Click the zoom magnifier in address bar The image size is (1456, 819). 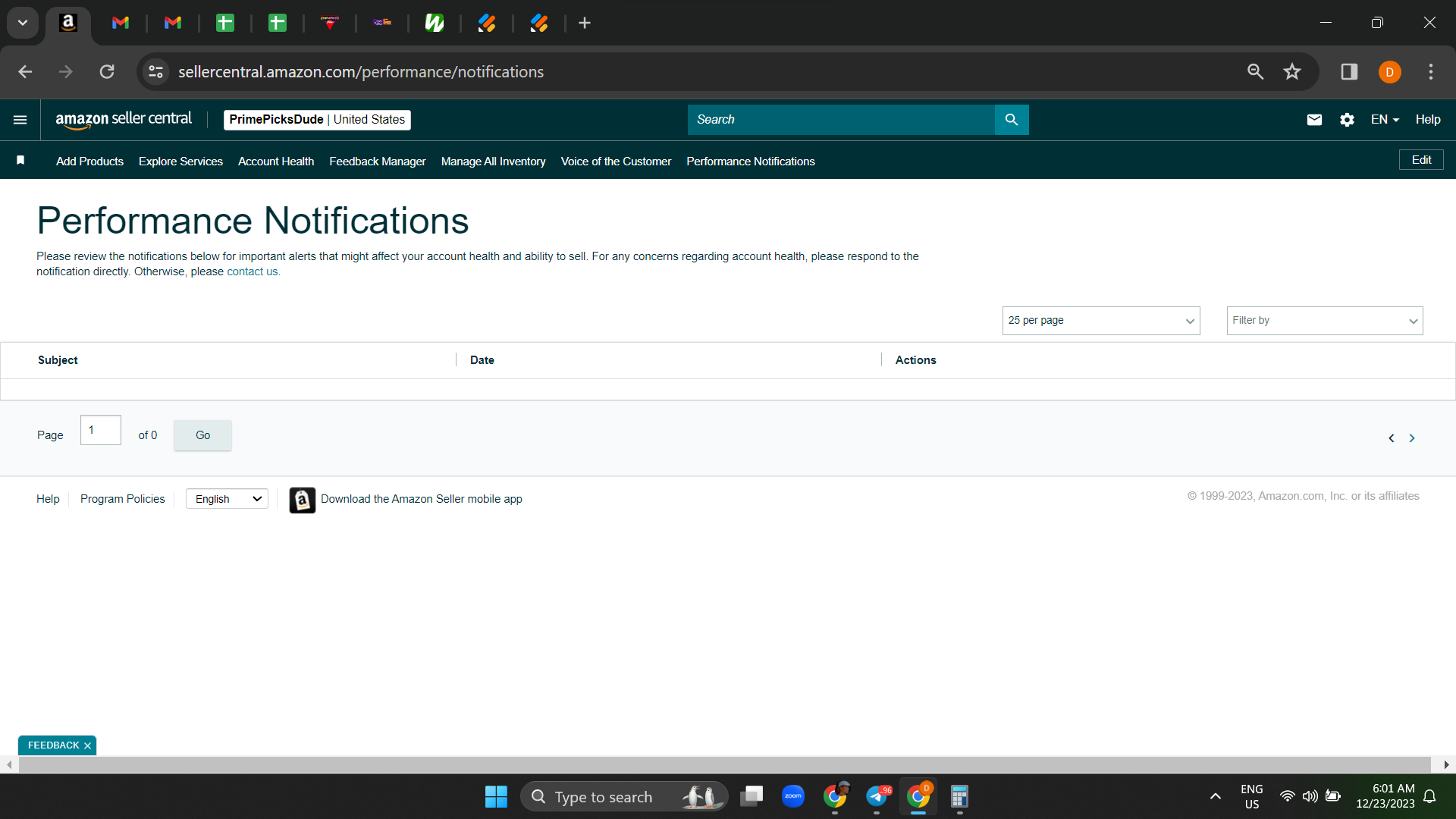coord(1255,72)
